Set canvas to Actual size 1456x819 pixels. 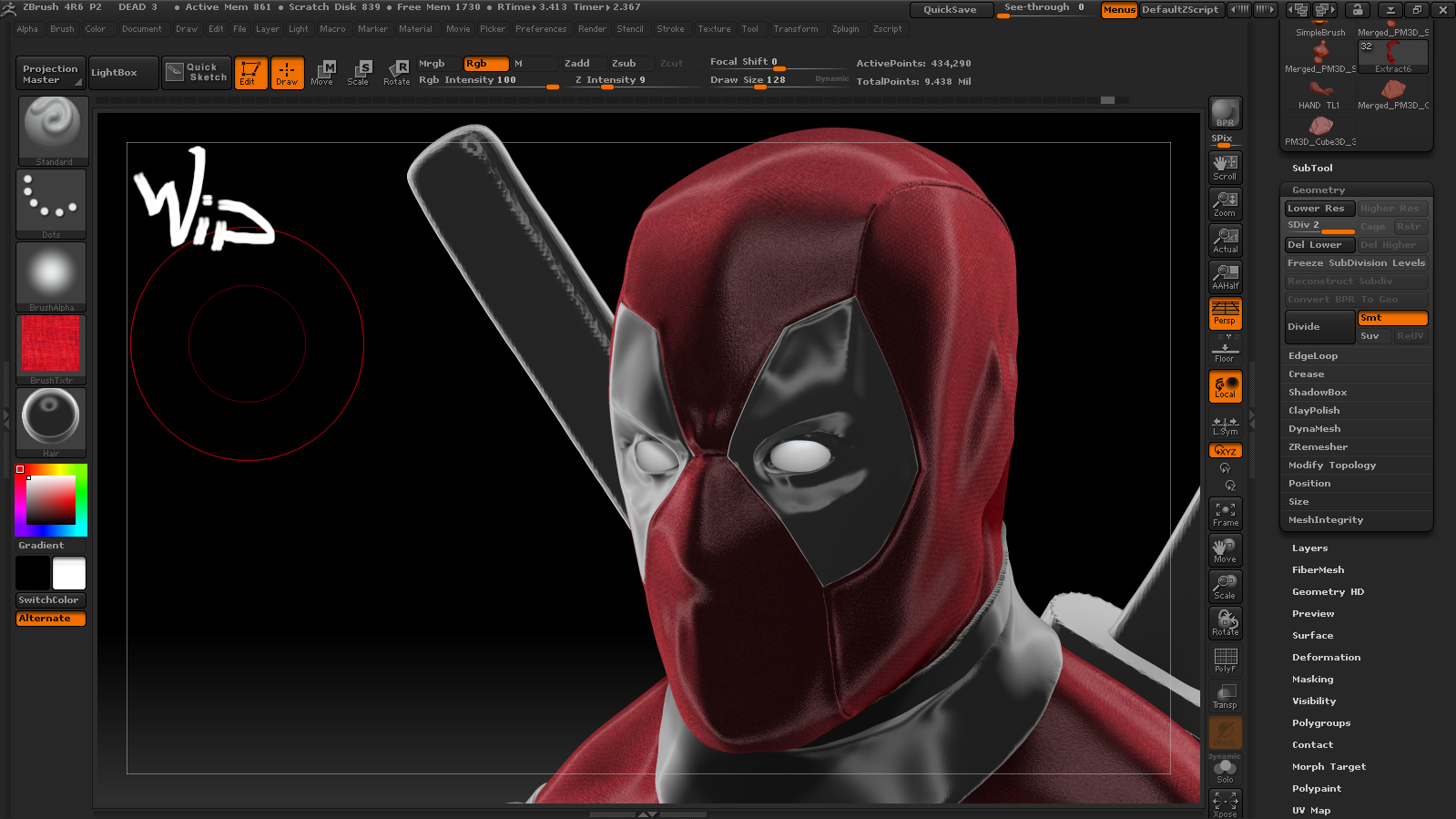(1226, 241)
